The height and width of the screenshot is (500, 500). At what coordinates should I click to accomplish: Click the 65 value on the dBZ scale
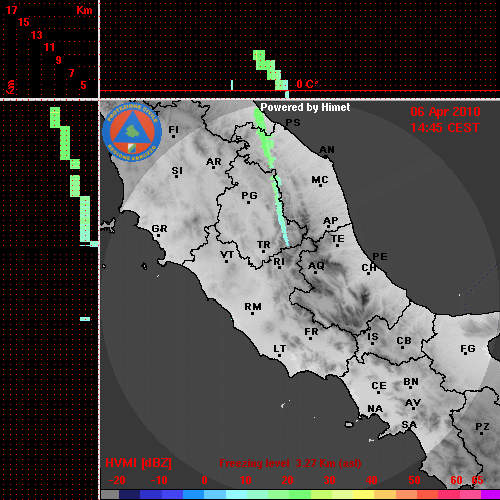tap(477, 480)
